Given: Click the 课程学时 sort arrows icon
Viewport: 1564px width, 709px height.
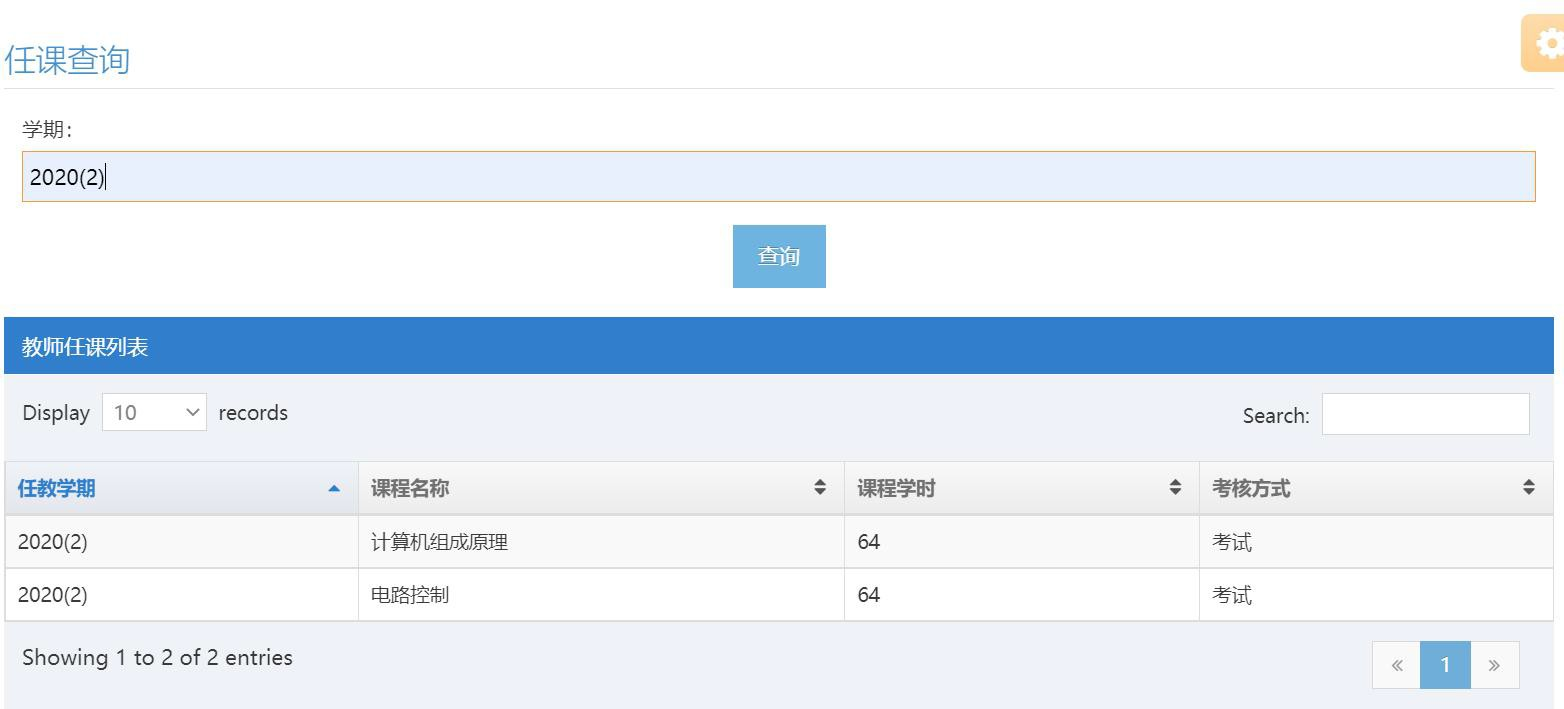Looking at the screenshot, I should 1175,487.
